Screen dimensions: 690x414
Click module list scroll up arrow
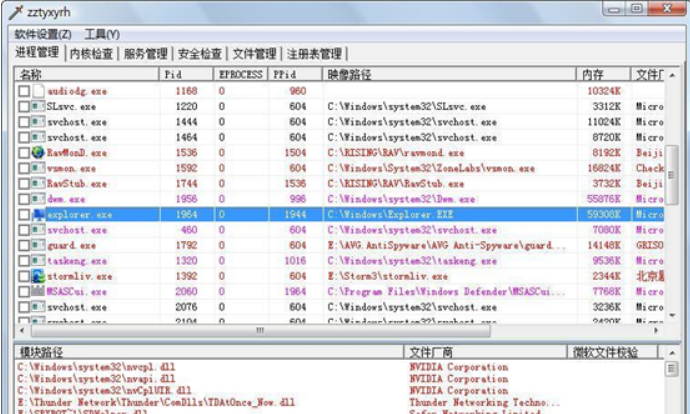(672, 353)
